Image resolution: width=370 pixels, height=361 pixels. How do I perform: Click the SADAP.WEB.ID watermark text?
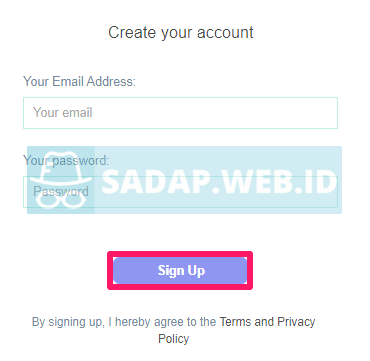coord(220,182)
